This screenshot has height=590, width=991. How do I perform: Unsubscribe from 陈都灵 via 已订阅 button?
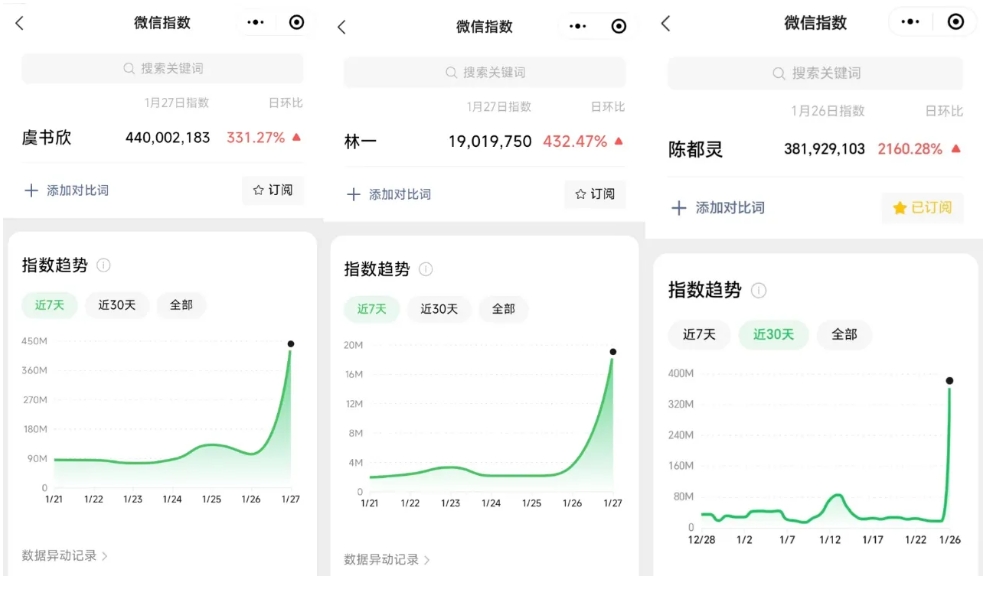pyautogui.click(x=923, y=208)
